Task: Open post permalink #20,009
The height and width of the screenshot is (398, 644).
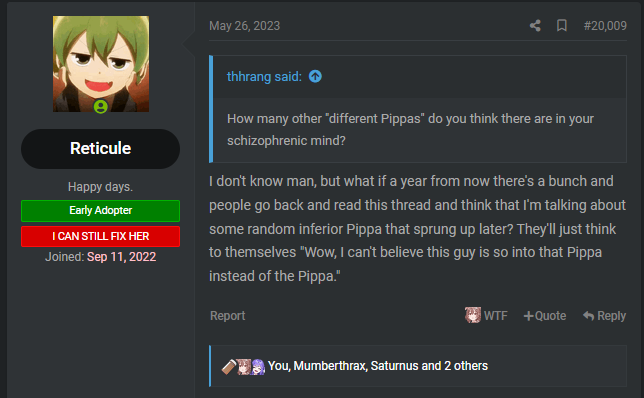Action: tap(605, 26)
